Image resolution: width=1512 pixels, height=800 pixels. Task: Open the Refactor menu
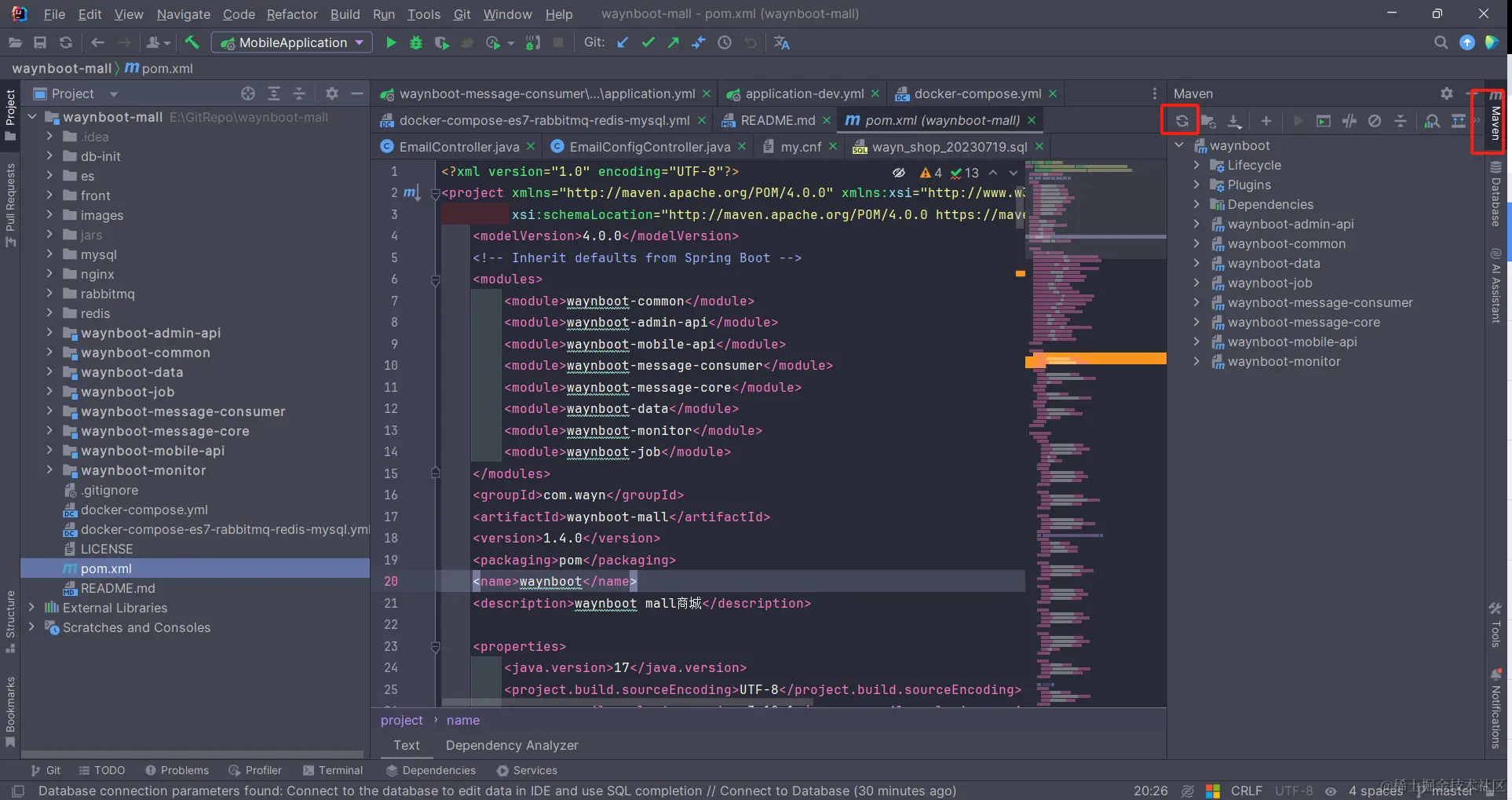(x=292, y=14)
